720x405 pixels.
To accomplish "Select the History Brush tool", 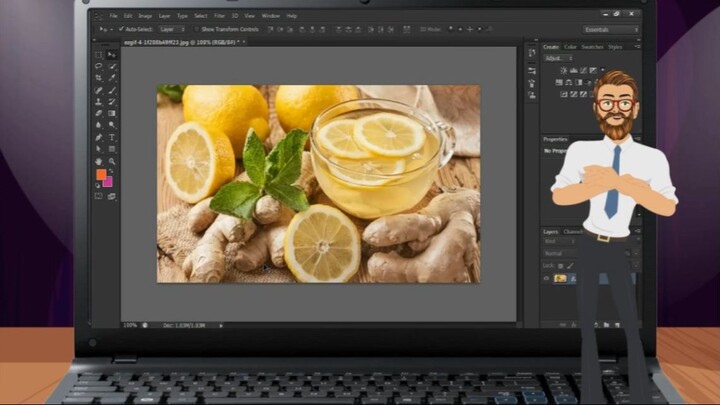I will click(112, 102).
